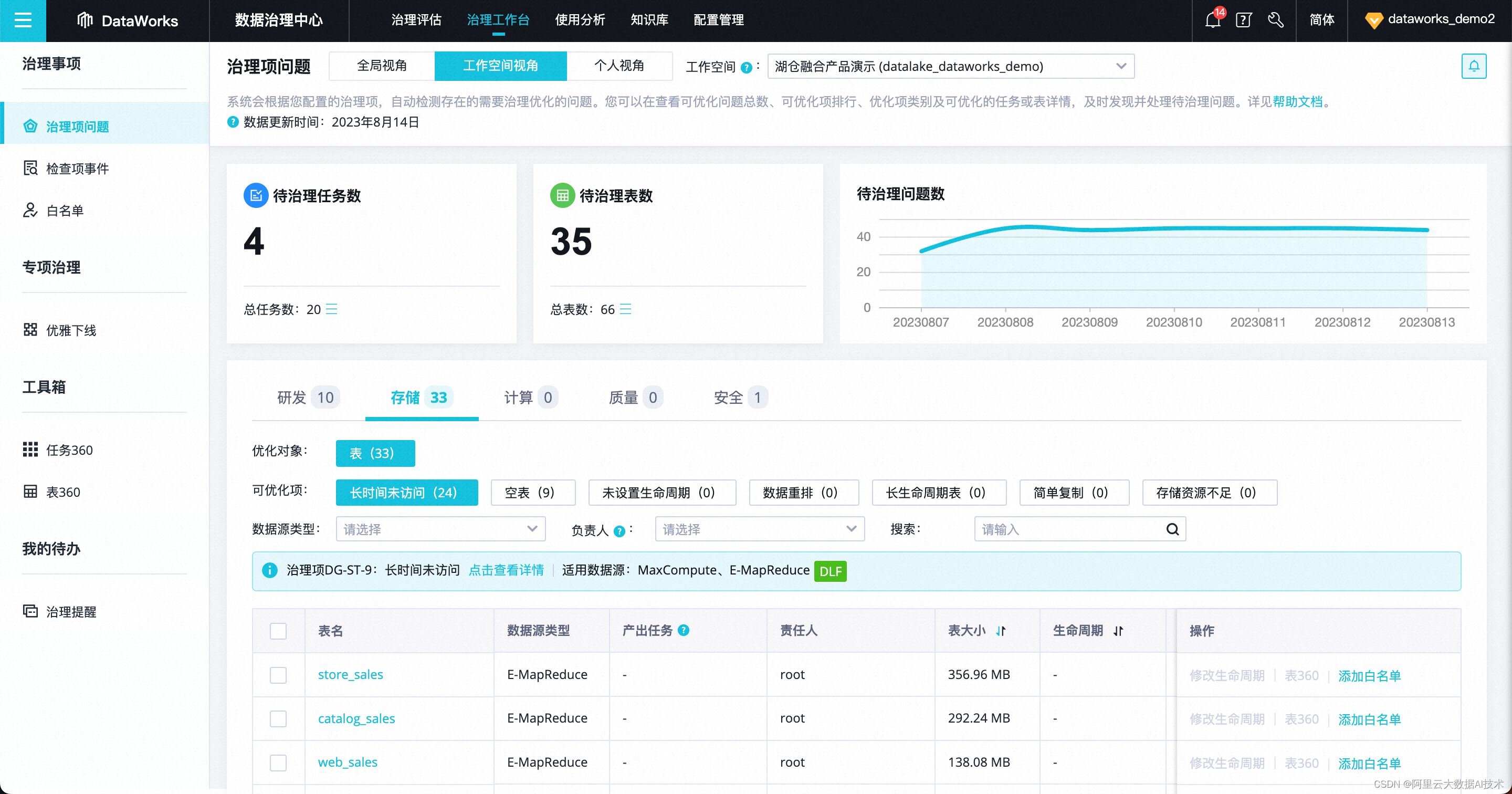
Task: Click the 搜索 text input field
Action: (1079, 529)
